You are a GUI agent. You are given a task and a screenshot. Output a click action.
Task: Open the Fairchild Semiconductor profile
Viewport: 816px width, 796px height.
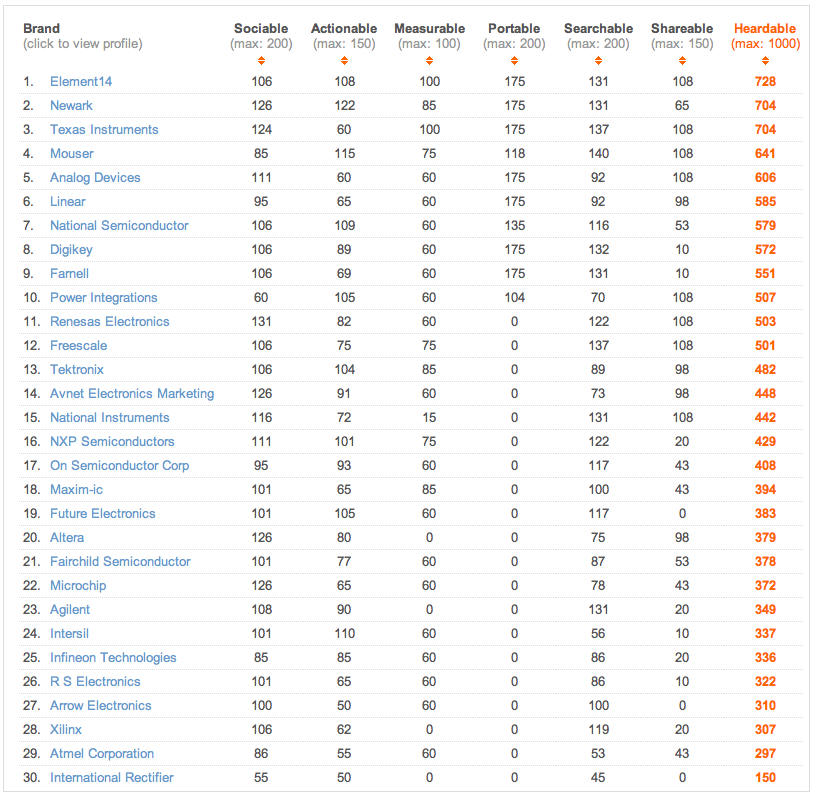[120, 561]
